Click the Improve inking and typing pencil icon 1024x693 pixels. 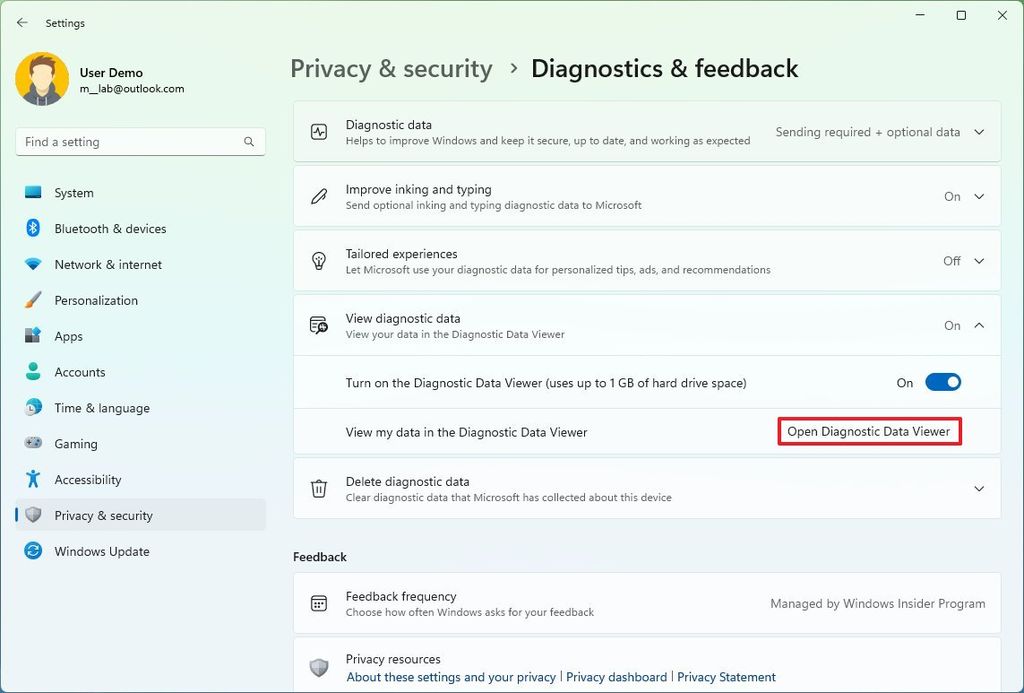click(319, 196)
